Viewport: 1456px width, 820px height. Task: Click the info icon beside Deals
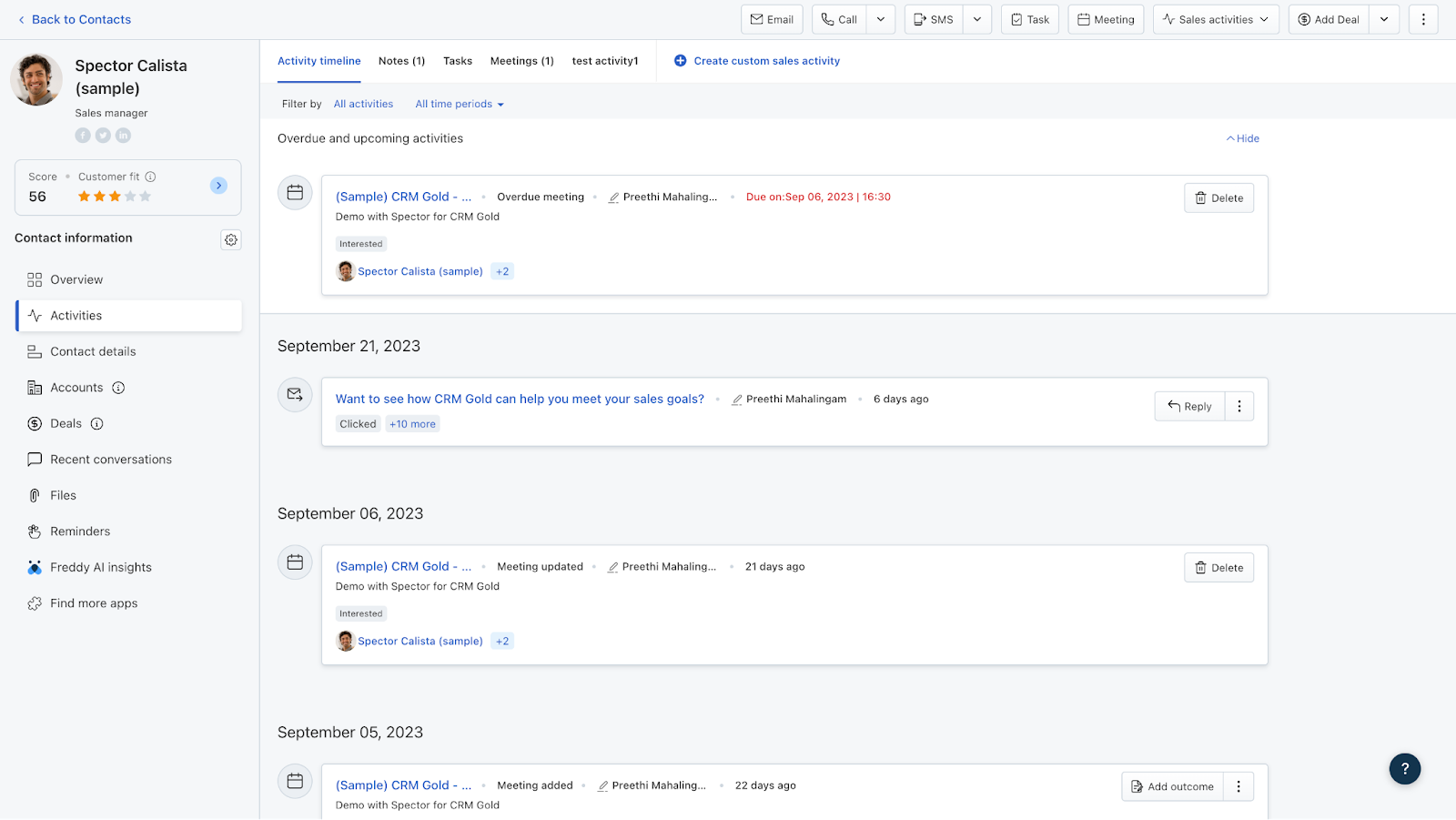97,423
